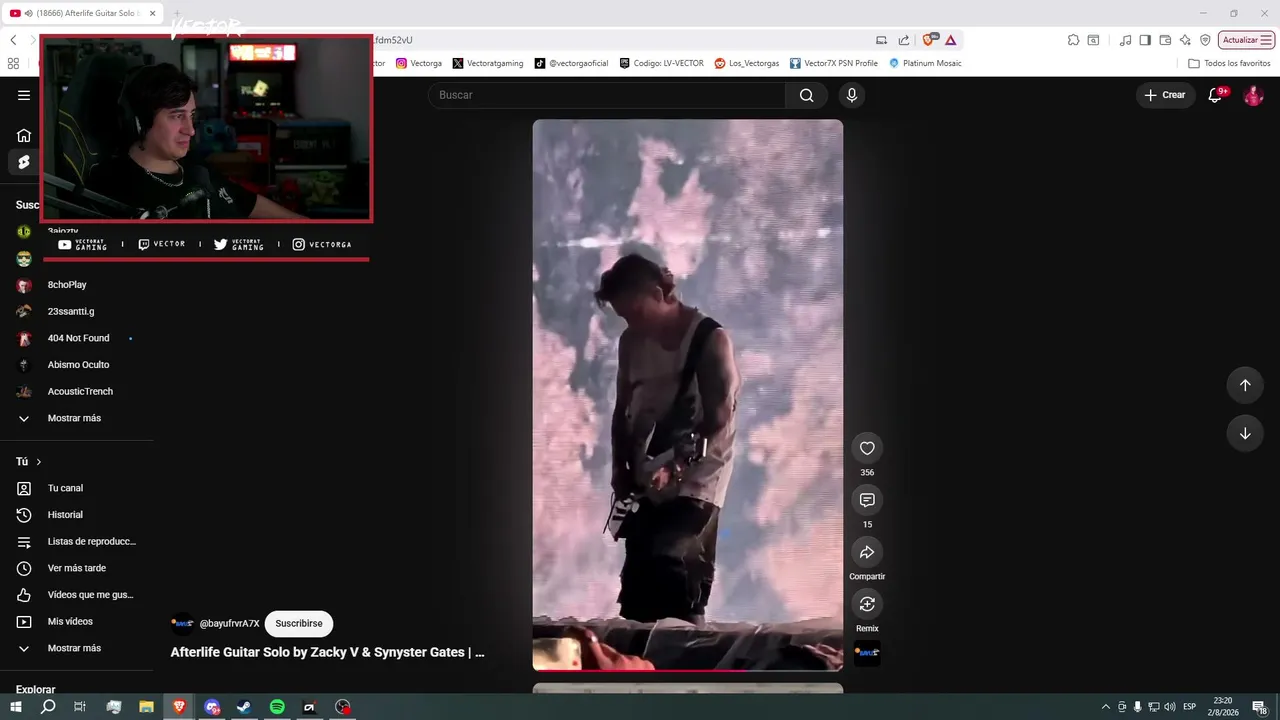Open Ver más tarde in sidebar

click(x=76, y=568)
